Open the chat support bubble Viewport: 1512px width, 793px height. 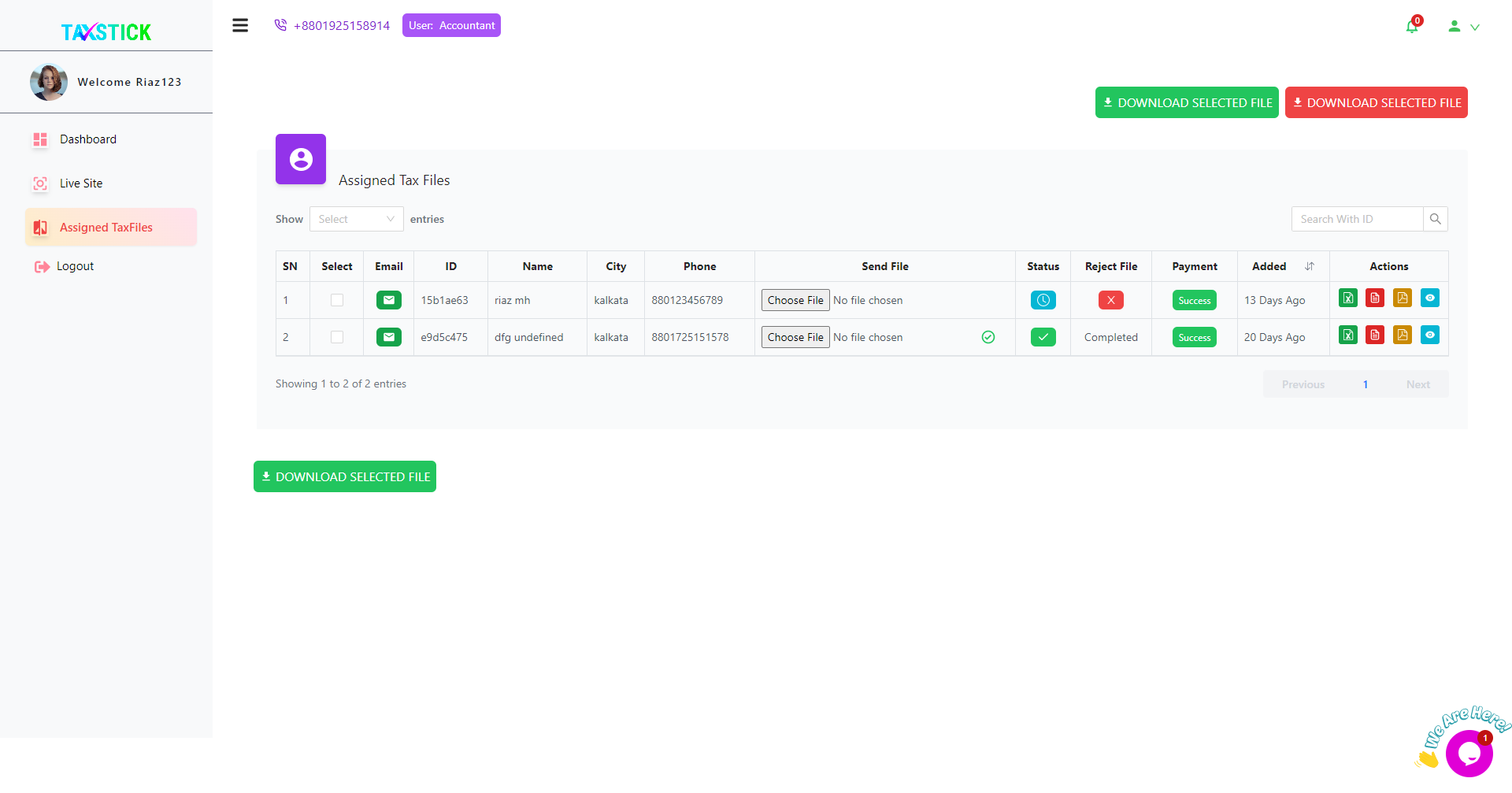[x=1469, y=754]
